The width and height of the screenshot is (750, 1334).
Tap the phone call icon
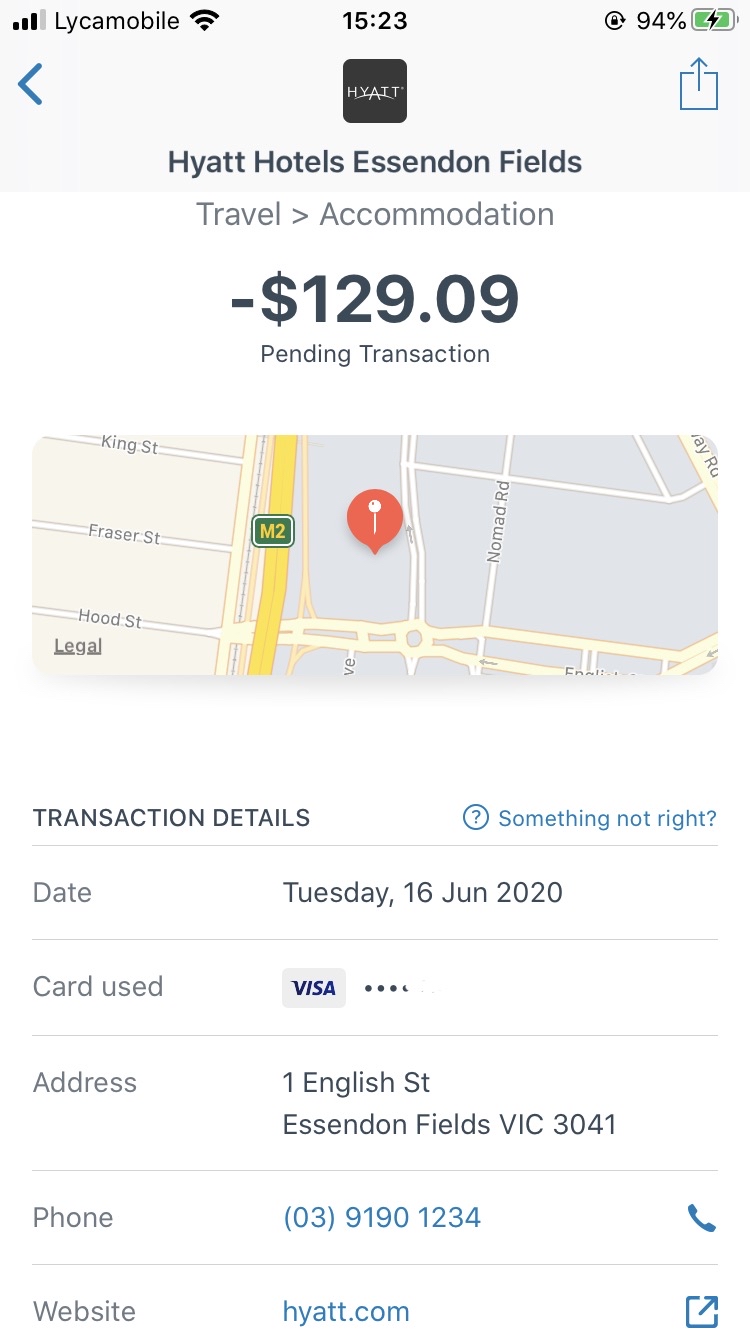coord(702,1218)
